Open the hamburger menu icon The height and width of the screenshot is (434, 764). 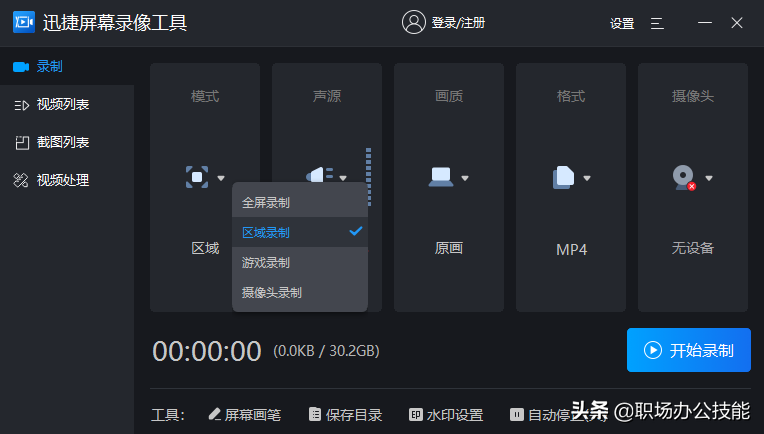click(x=657, y=23)
